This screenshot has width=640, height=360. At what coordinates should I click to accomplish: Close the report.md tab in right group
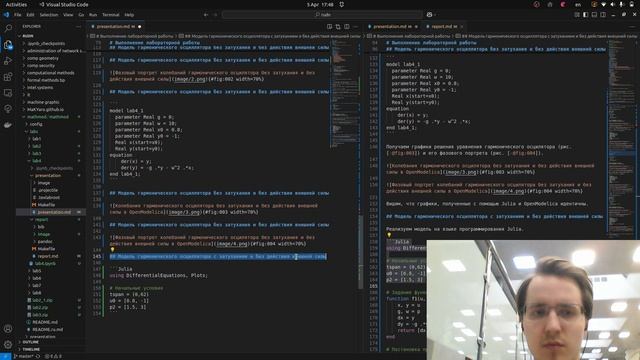point(461,27)
